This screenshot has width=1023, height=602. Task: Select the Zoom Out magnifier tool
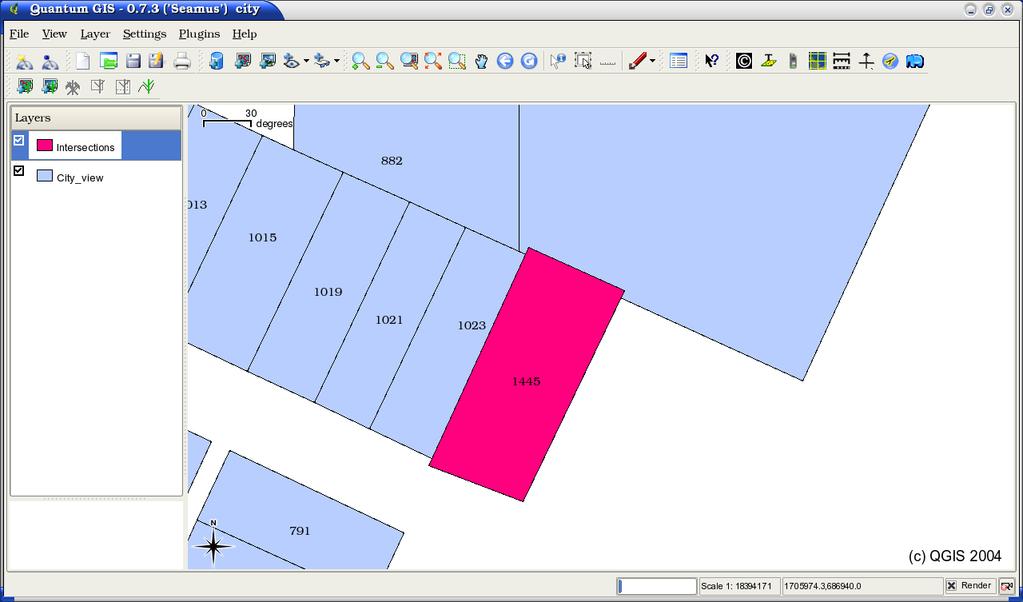click(384, 61)
